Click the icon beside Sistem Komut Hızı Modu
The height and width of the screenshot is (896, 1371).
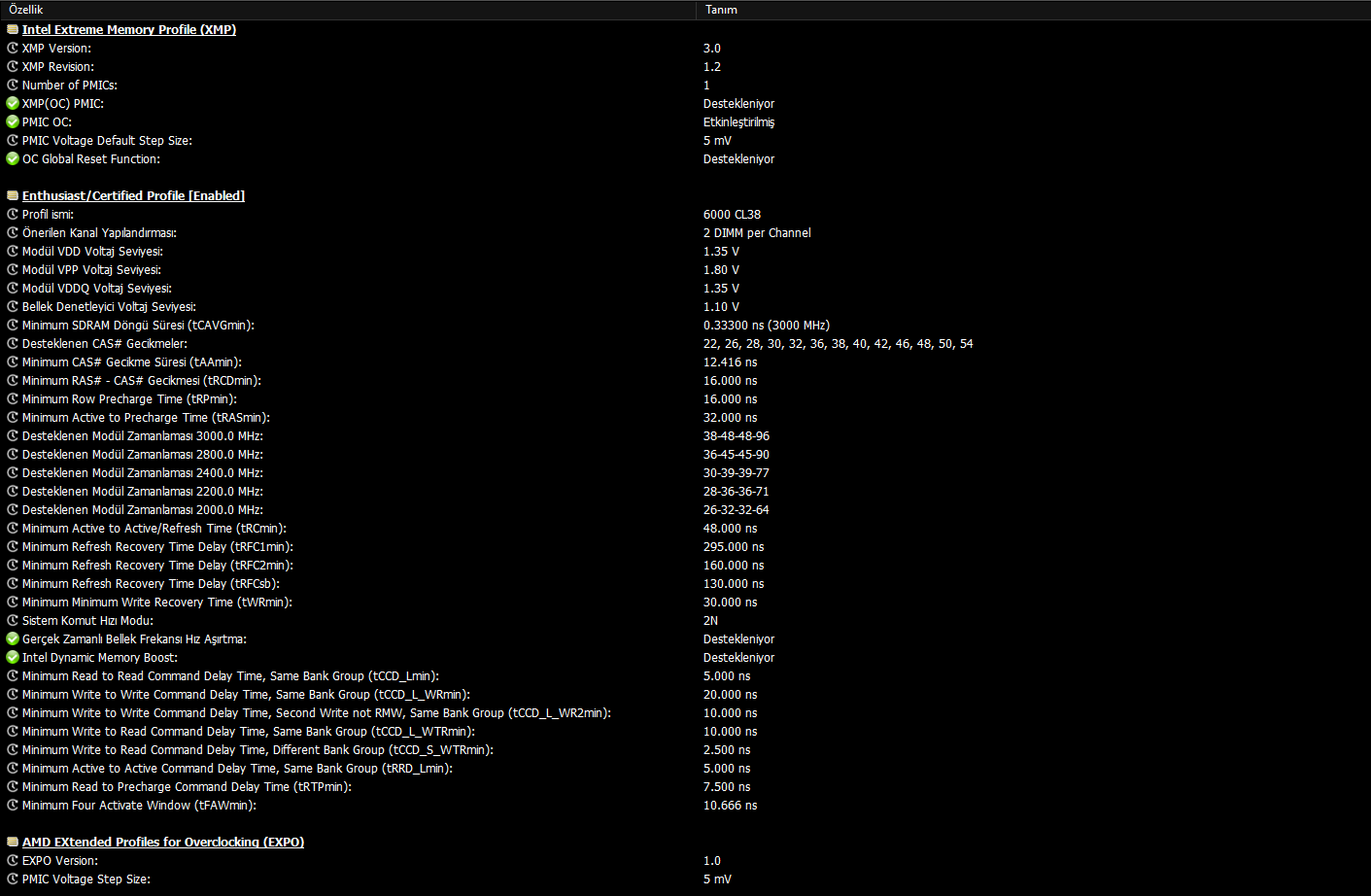tap(13, 621)
